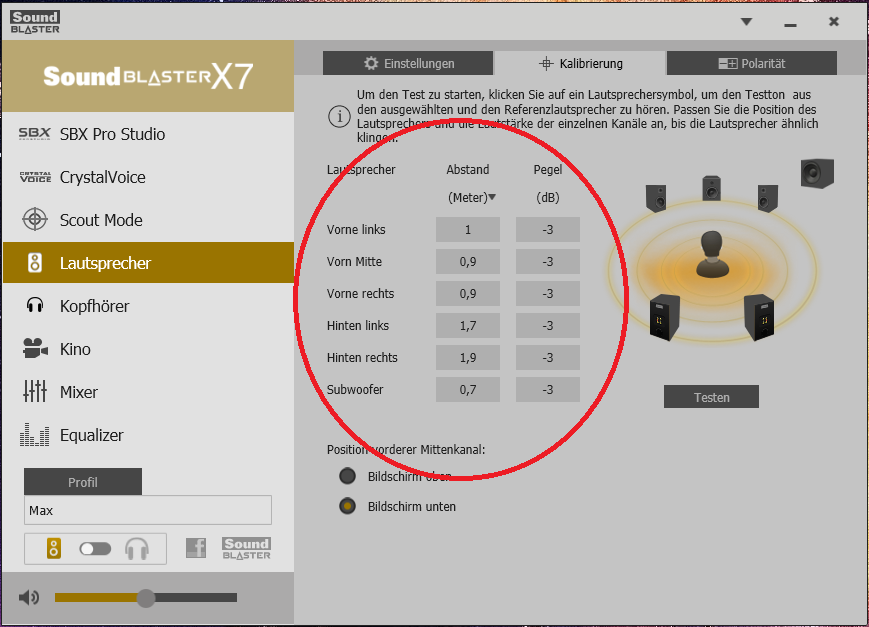Click the speaker output icon near toggle
The image size is (869, 627).
[x=54, y=549]
